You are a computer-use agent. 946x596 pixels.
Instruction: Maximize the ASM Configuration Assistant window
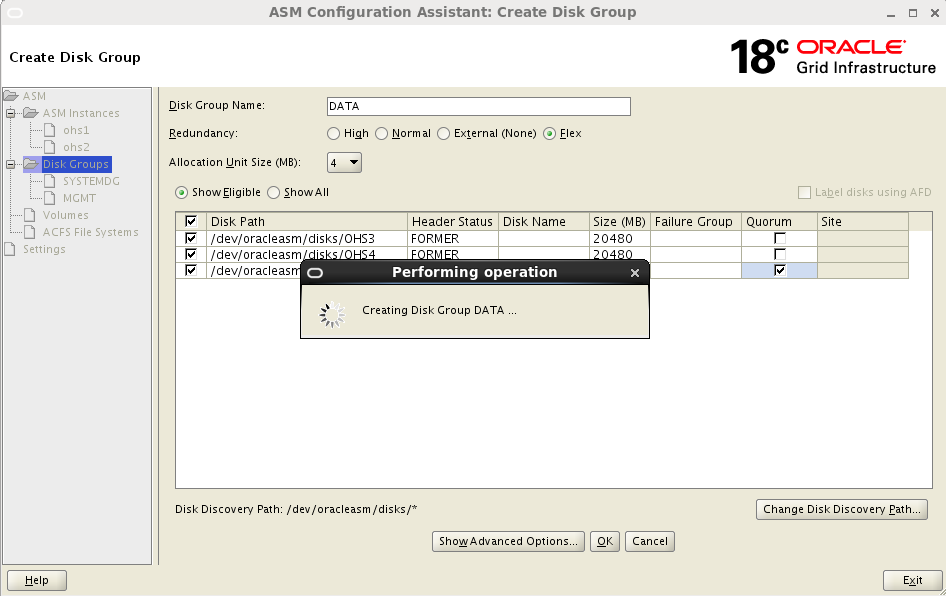coord(913,13)
